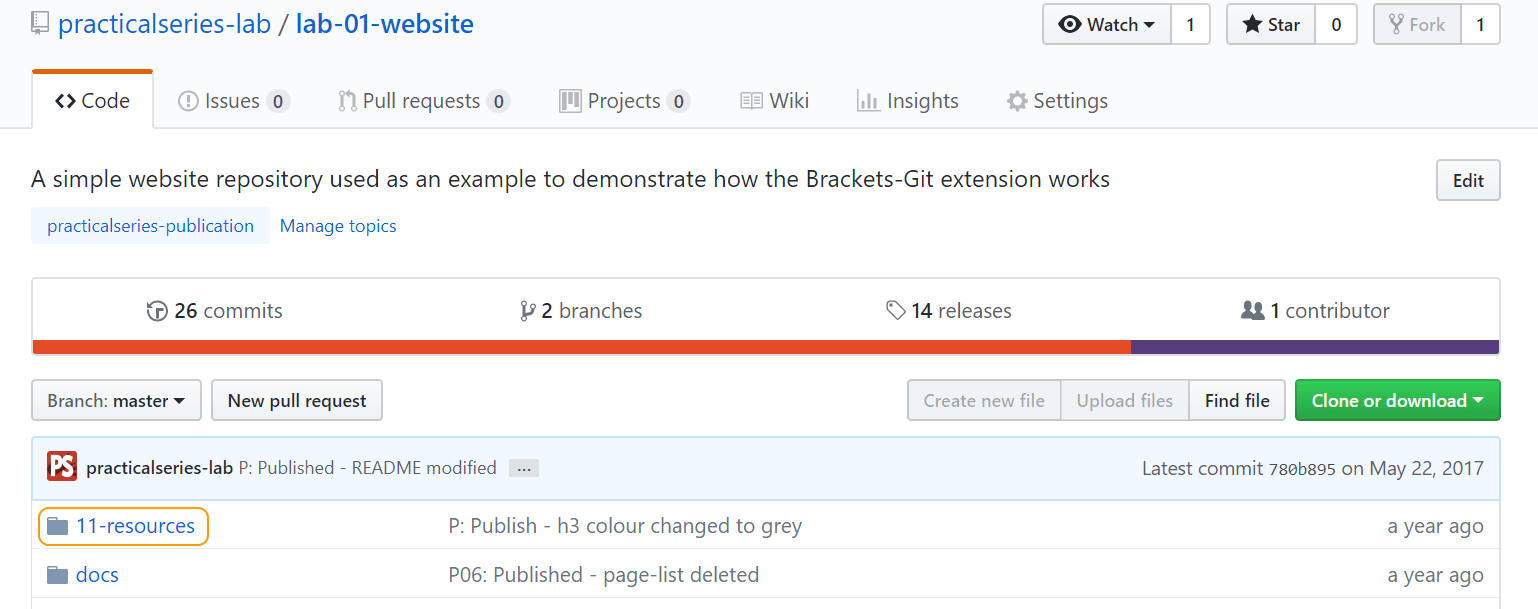
Task: Switch to the Issues tab
Action: click(233, 101)
